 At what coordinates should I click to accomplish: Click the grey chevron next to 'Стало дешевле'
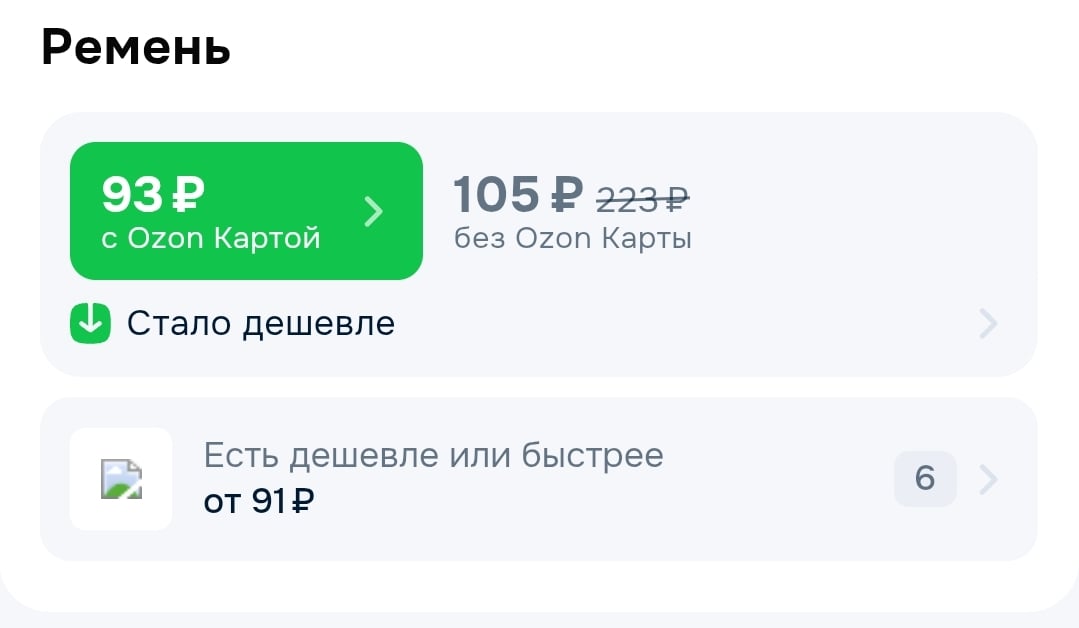point(987,323)
